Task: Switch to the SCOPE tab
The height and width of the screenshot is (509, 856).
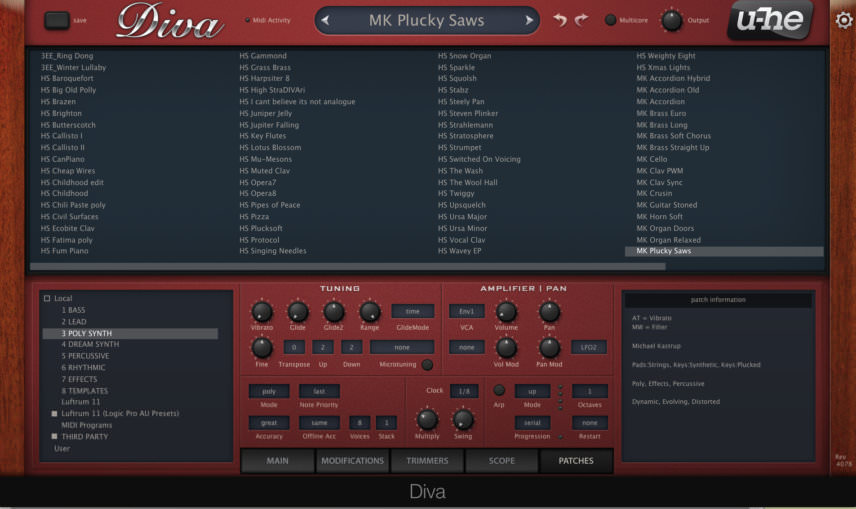Action: pyautogui.click(x=502, y=461)
